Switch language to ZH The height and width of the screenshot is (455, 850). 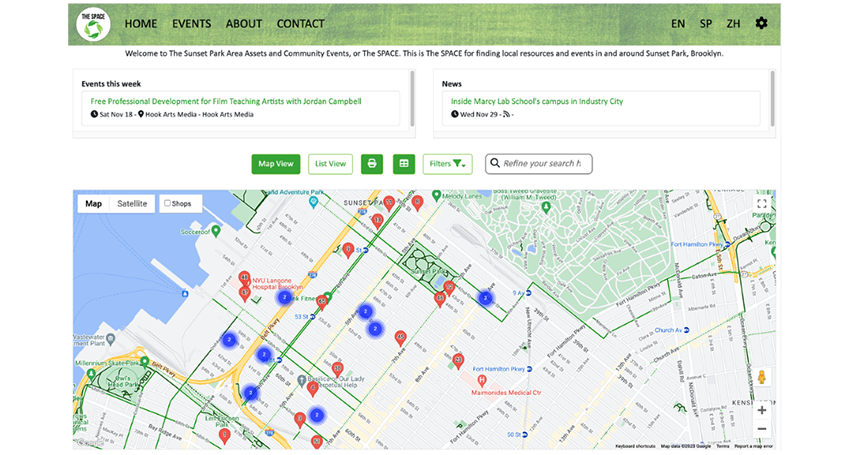[x=734, y=24]
